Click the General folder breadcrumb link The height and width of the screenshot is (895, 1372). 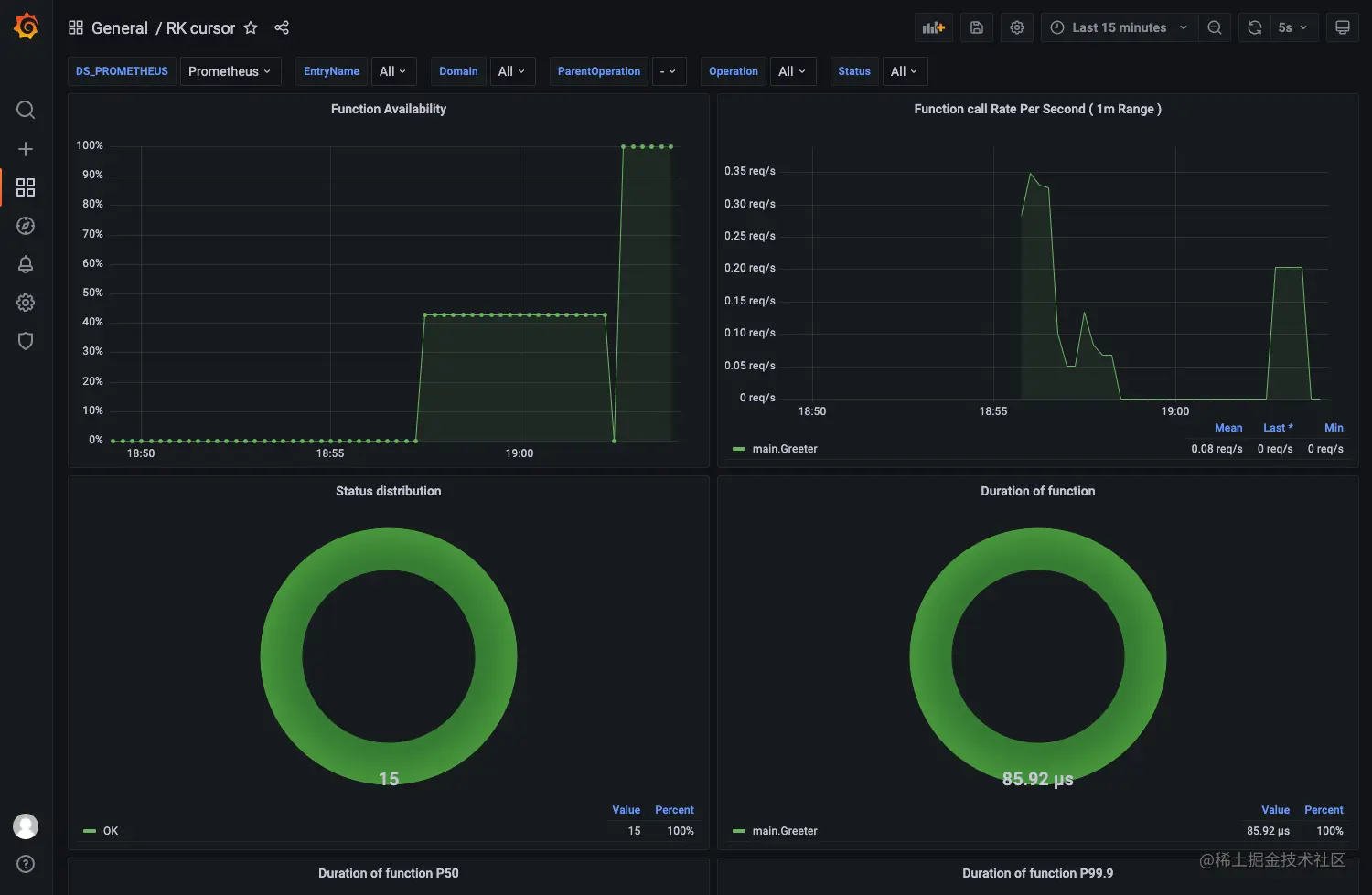point(120,27)
